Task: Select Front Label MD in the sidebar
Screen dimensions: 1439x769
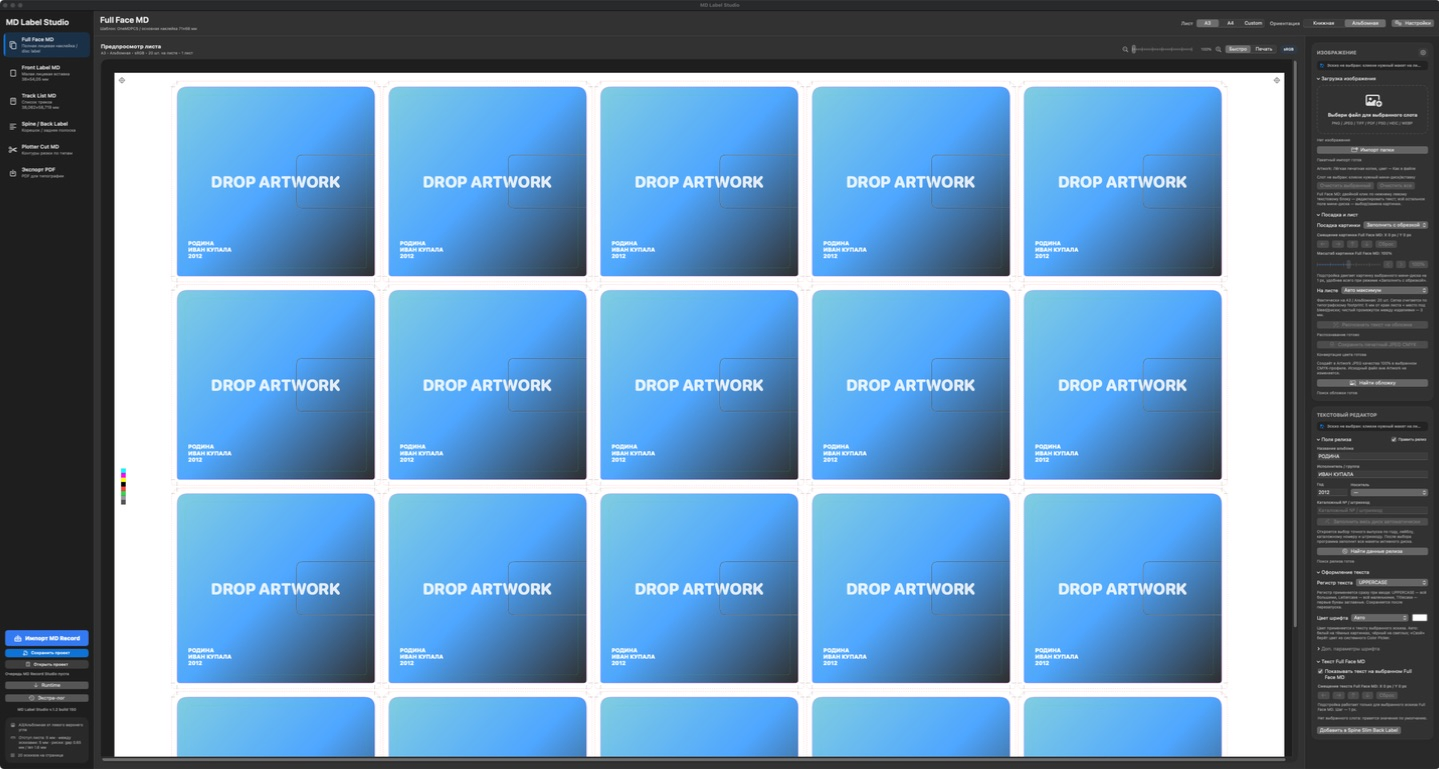Action: pyautogui.click(x=47, y=72)
